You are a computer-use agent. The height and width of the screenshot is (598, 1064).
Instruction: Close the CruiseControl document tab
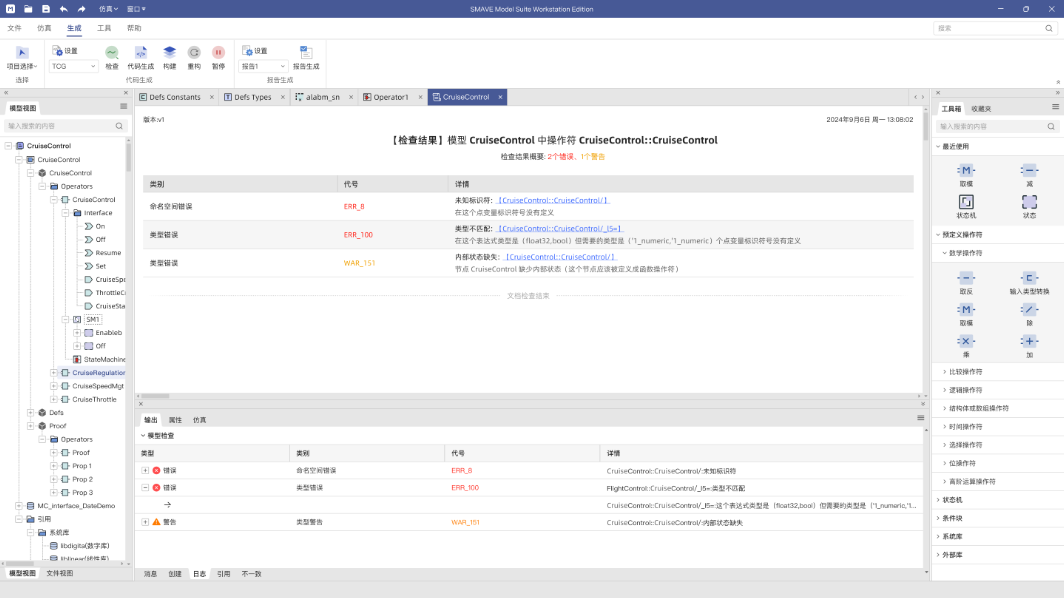[500, 97]
